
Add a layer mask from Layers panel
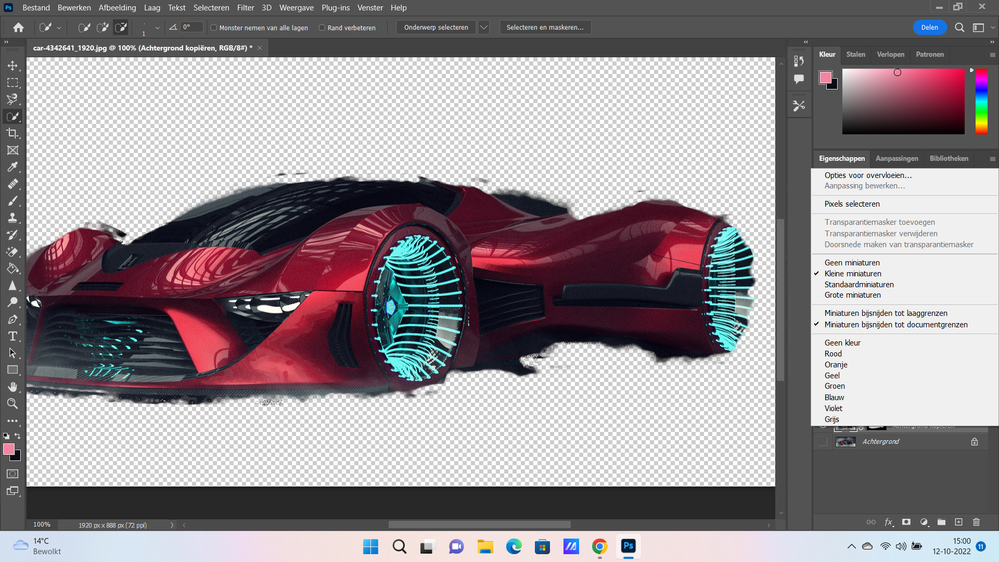pyautogui.click(x=906, y=522)
